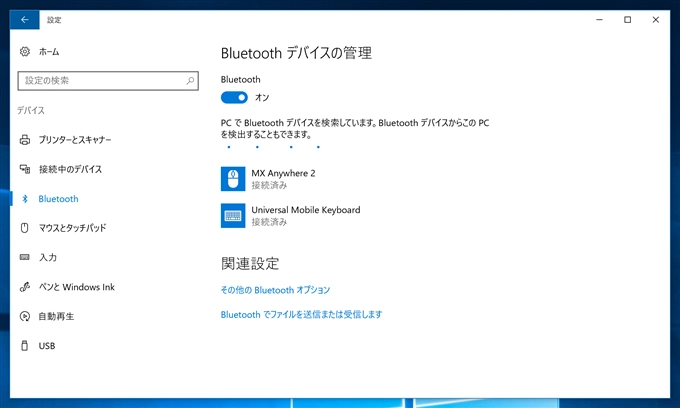Select MX Anywhere 2 device name
The height and width of the screenshot is (408, 680).
[283, 173]
